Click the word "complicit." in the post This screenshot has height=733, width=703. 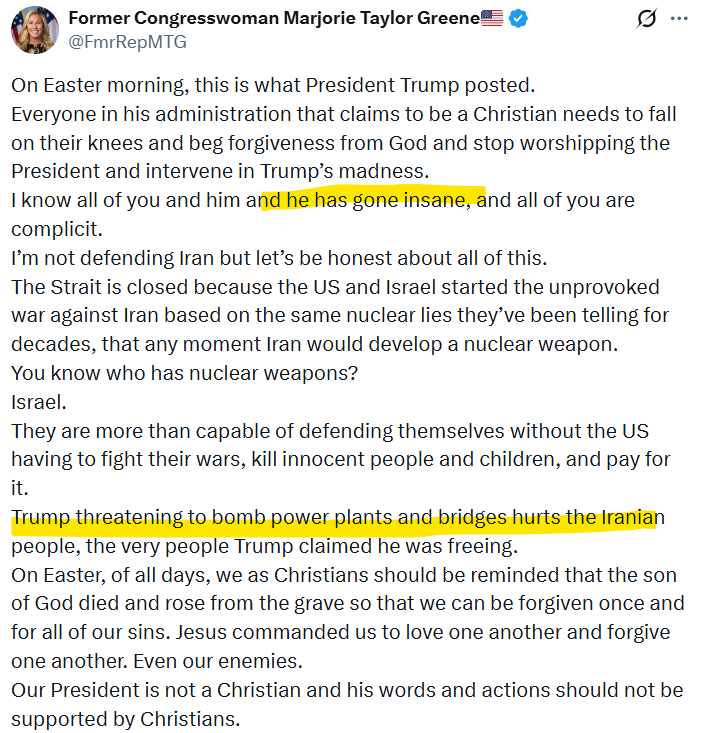point(58,228)
